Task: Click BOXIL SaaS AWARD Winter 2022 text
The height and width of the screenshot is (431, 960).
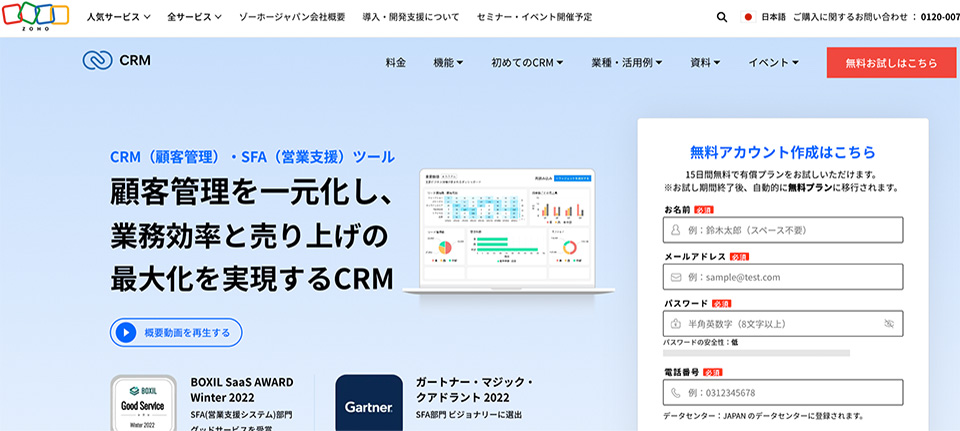Action: pyautogui.click(x=242, y=389)
